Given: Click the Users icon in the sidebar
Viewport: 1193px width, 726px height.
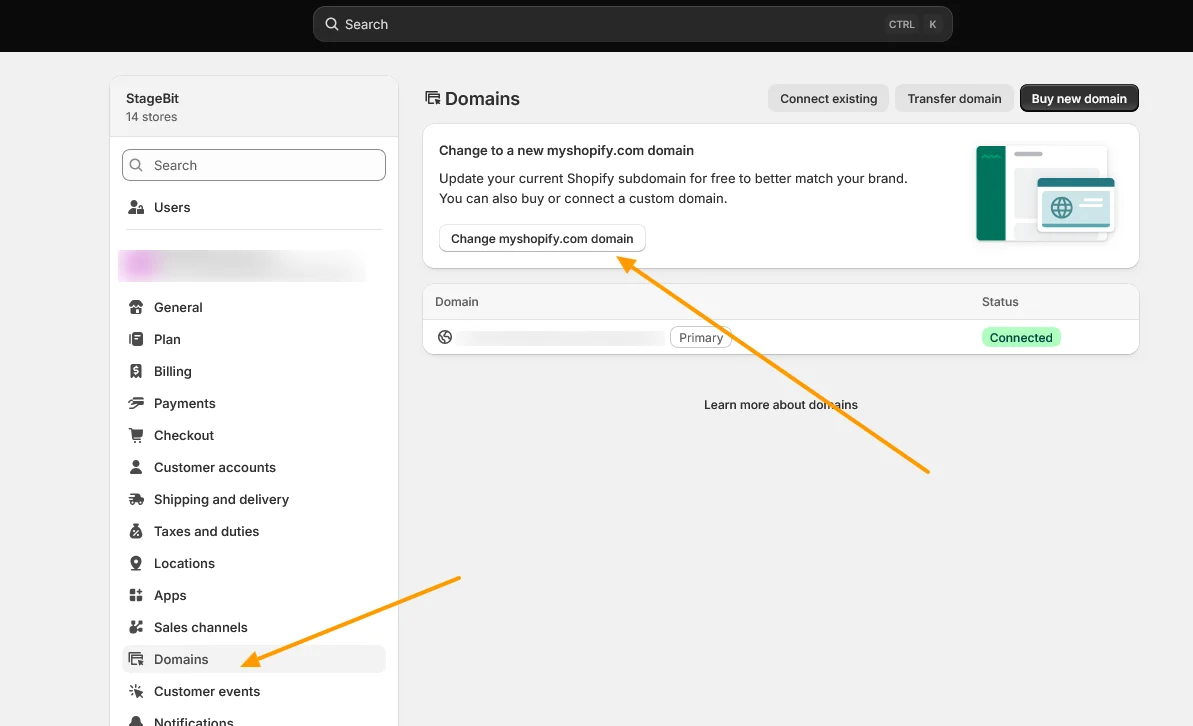Looking at the screenshot, I should click(x=136, y=207).
